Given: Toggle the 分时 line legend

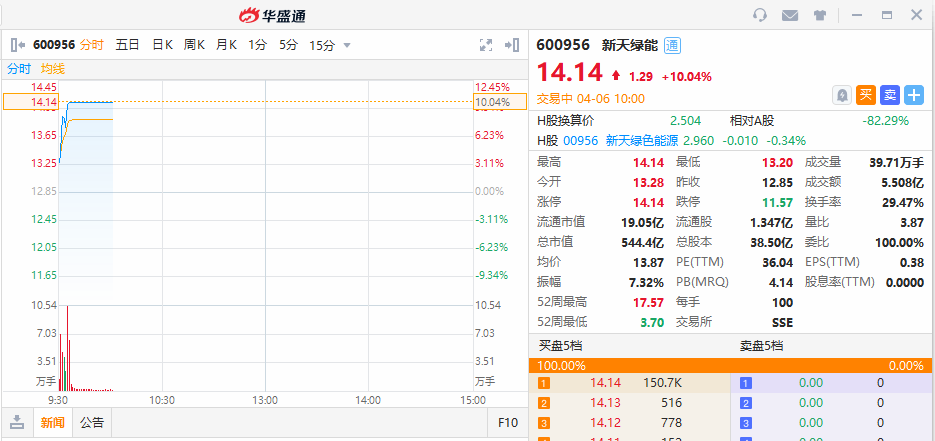Looking at the screenshot, I should click(x=19, y=69).
